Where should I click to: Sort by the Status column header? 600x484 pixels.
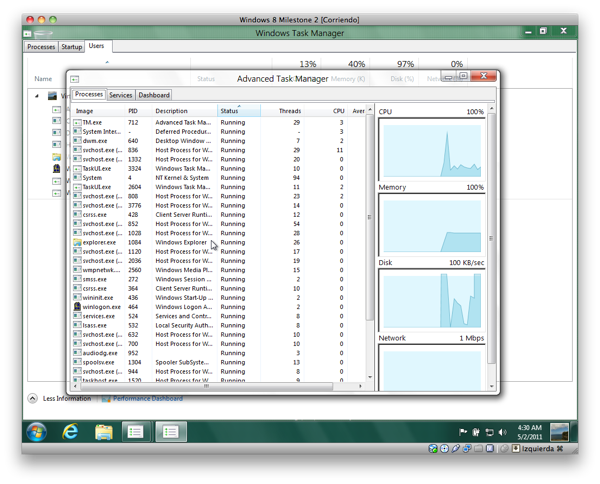coord(239,111)
